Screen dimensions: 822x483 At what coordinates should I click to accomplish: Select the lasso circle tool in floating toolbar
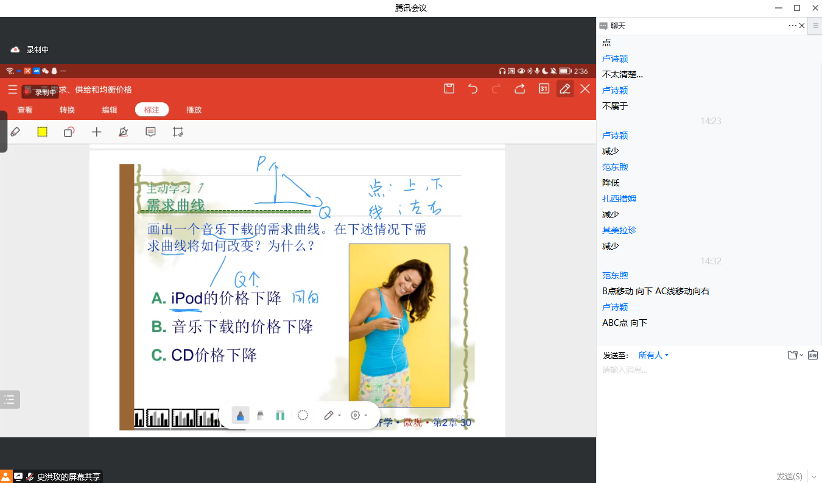point(303,414)
